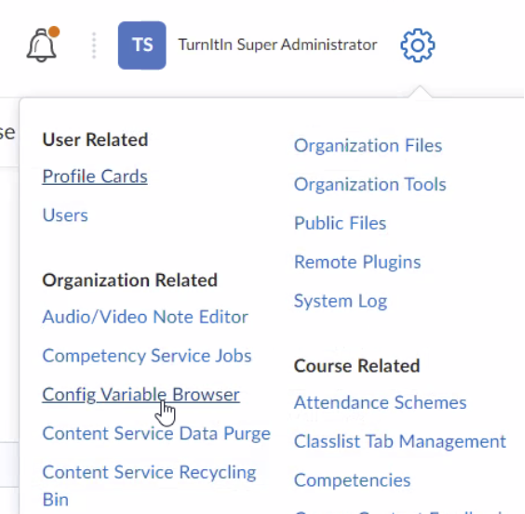Open the Config Variable Browser

pos(141,394)
